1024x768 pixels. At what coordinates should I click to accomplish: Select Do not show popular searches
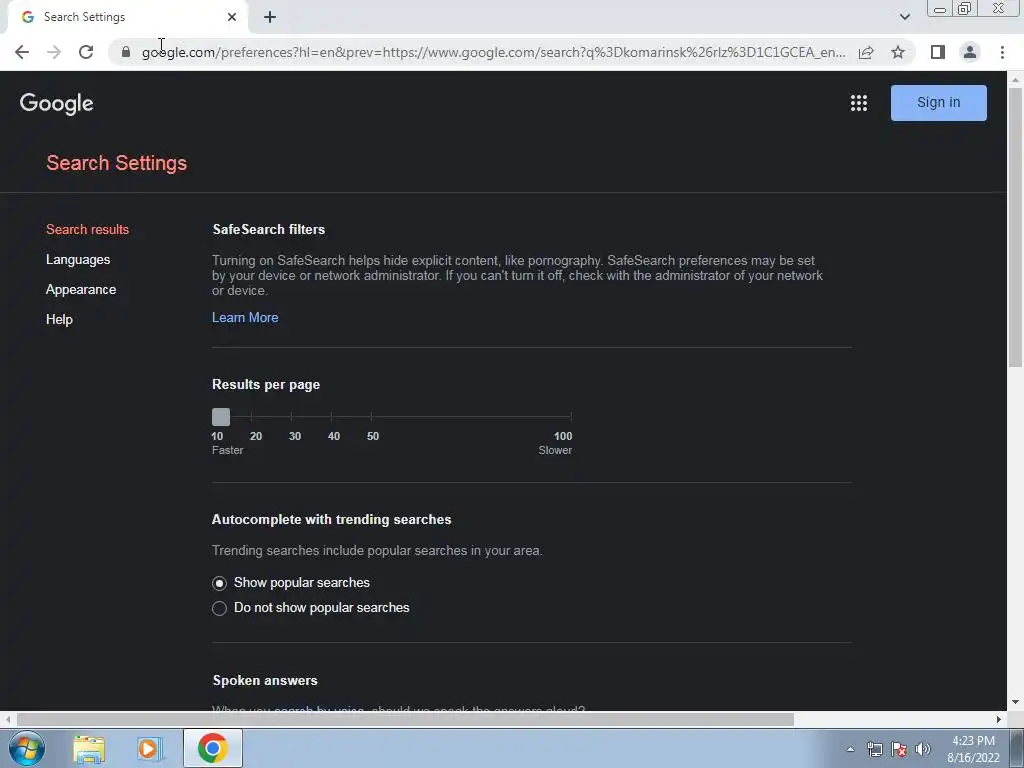click(x=219, y=608)
